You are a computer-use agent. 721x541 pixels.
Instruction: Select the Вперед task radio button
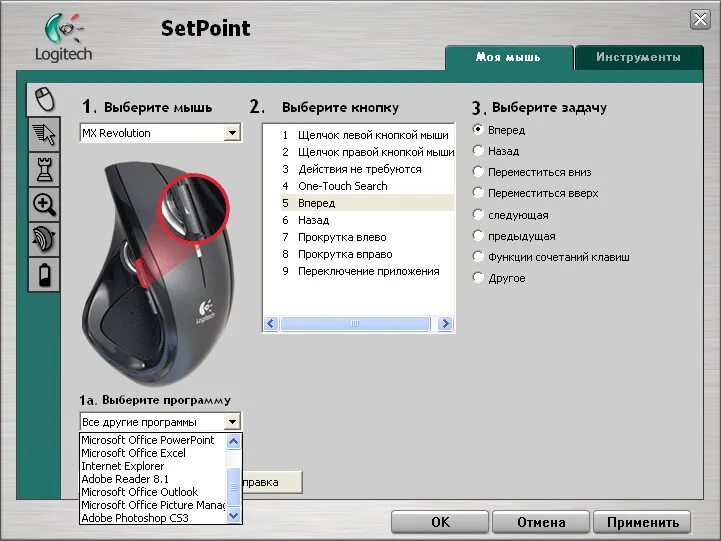478,130
